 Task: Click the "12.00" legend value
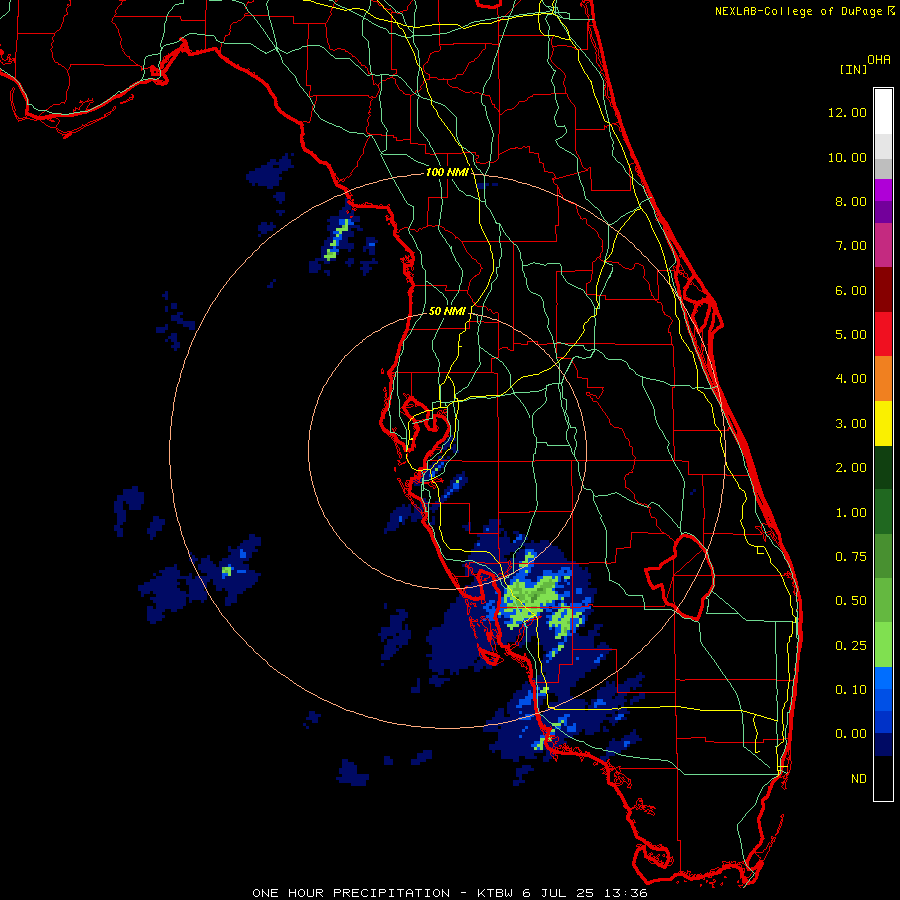[847, 112]
